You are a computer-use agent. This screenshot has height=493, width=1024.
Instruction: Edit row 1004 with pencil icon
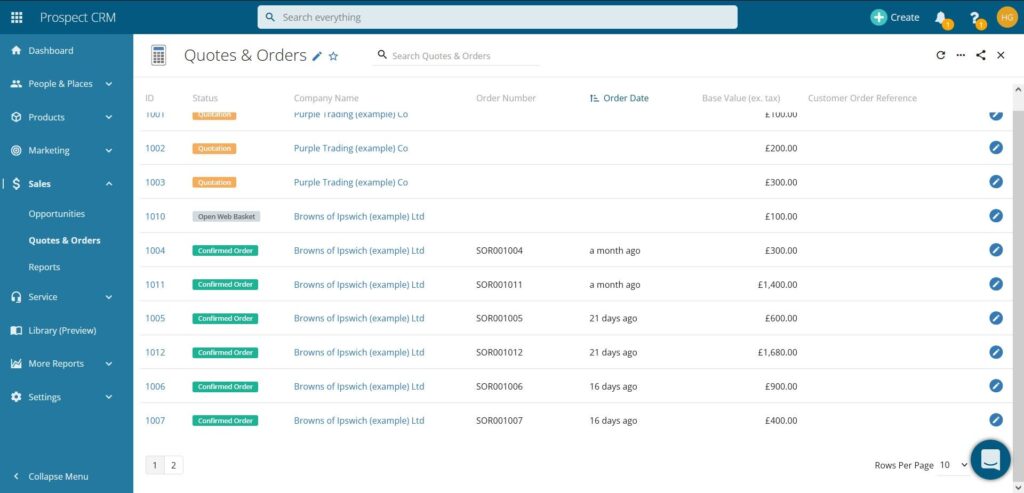pos(995,249)
